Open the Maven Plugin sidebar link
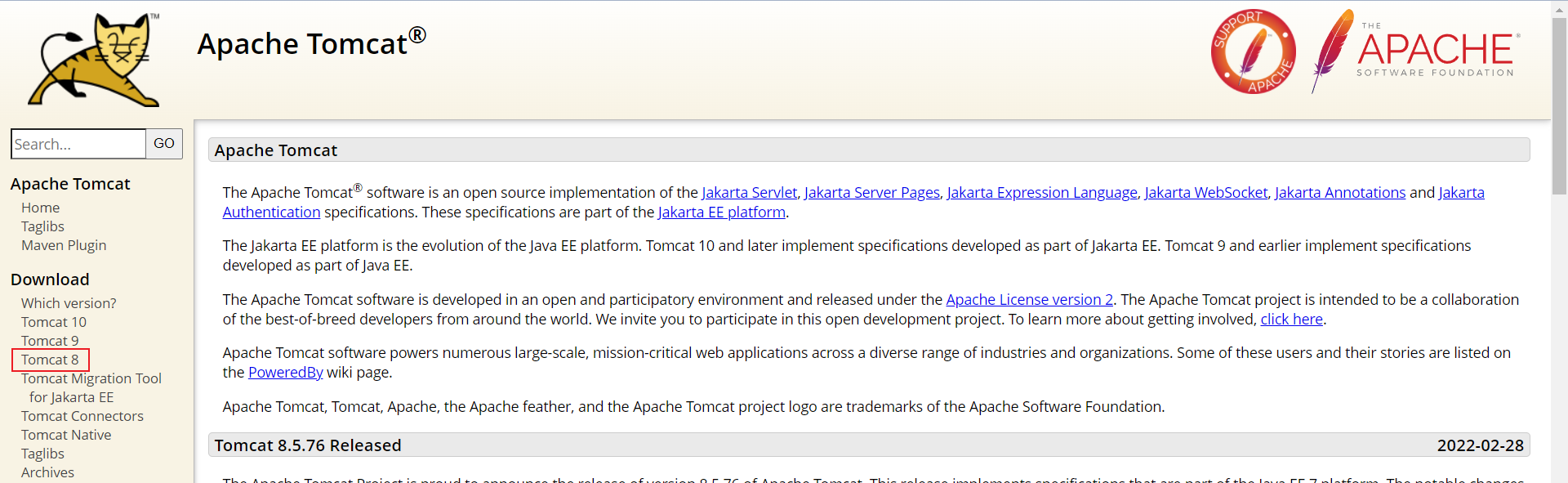The height and width of the screenshot is (483, 1568). (x=64, y=245)
